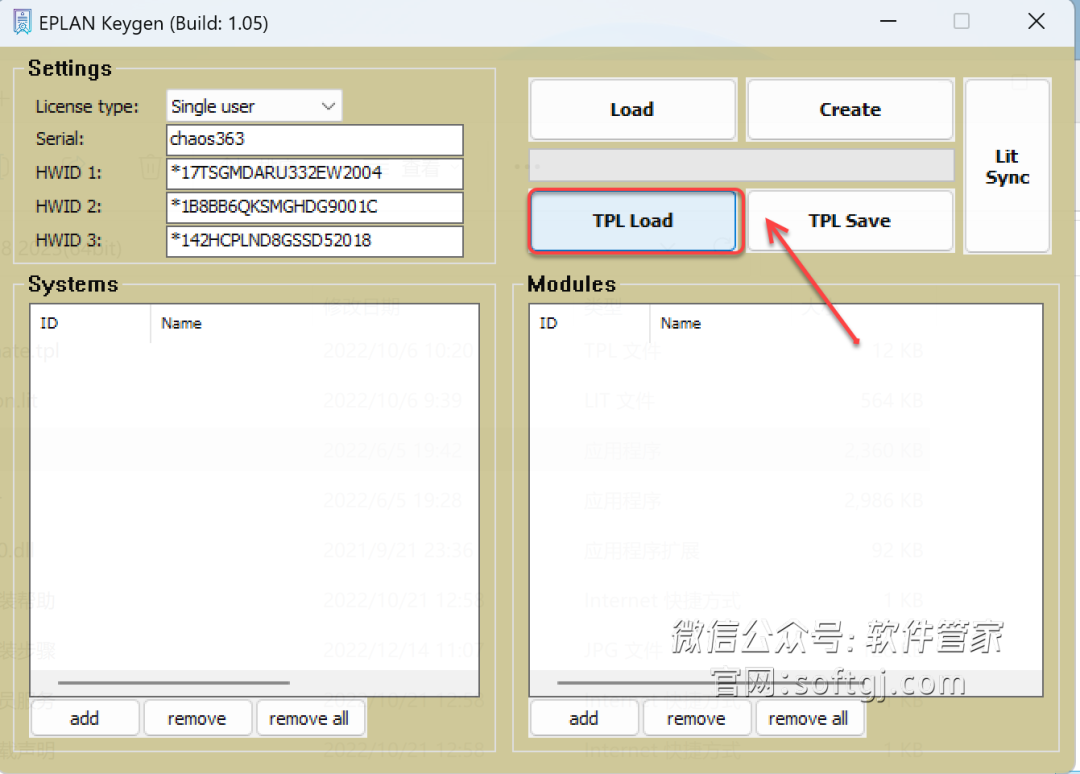Click the EPLAN Keygen title bar icon

[x=22, y=22]
